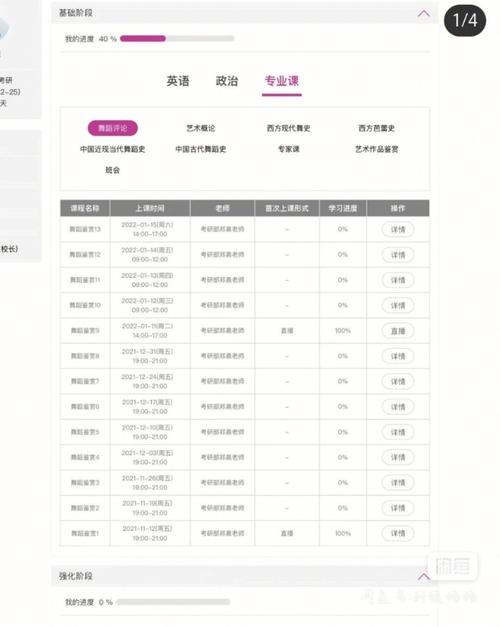
Task: Open 详情 for 舞蹈鉴赏1
Action: tap(398, 533)
